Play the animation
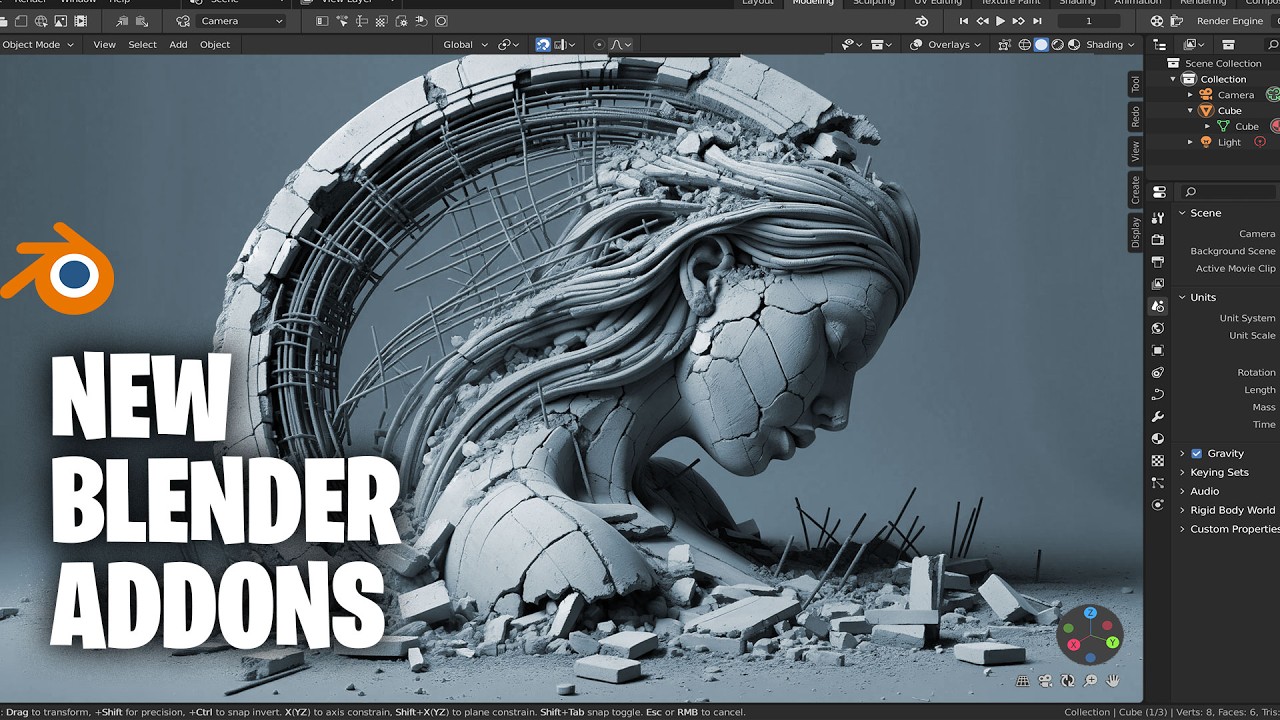Screen dimensions: 1280x720 coord(1000,21)
